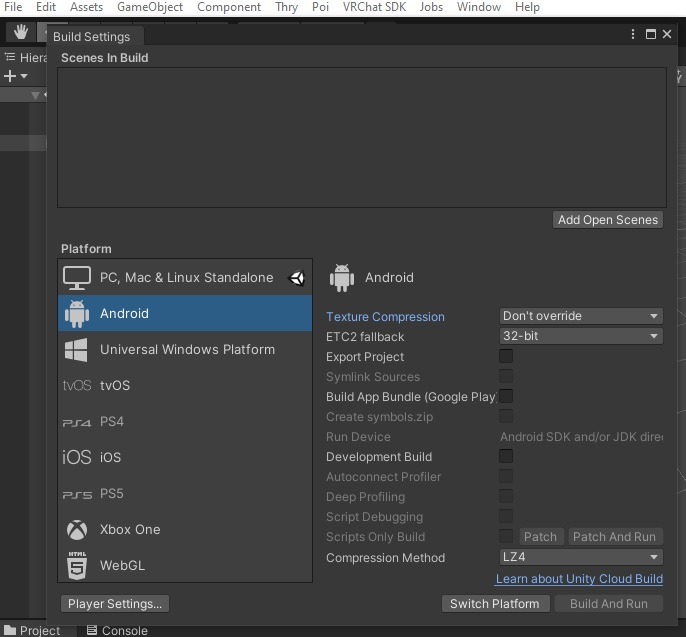The height and width of the screenshot is (637, 686).
Task: Toggle the Create symbols.zip checkbox
Action: click(x=506, y=416)
